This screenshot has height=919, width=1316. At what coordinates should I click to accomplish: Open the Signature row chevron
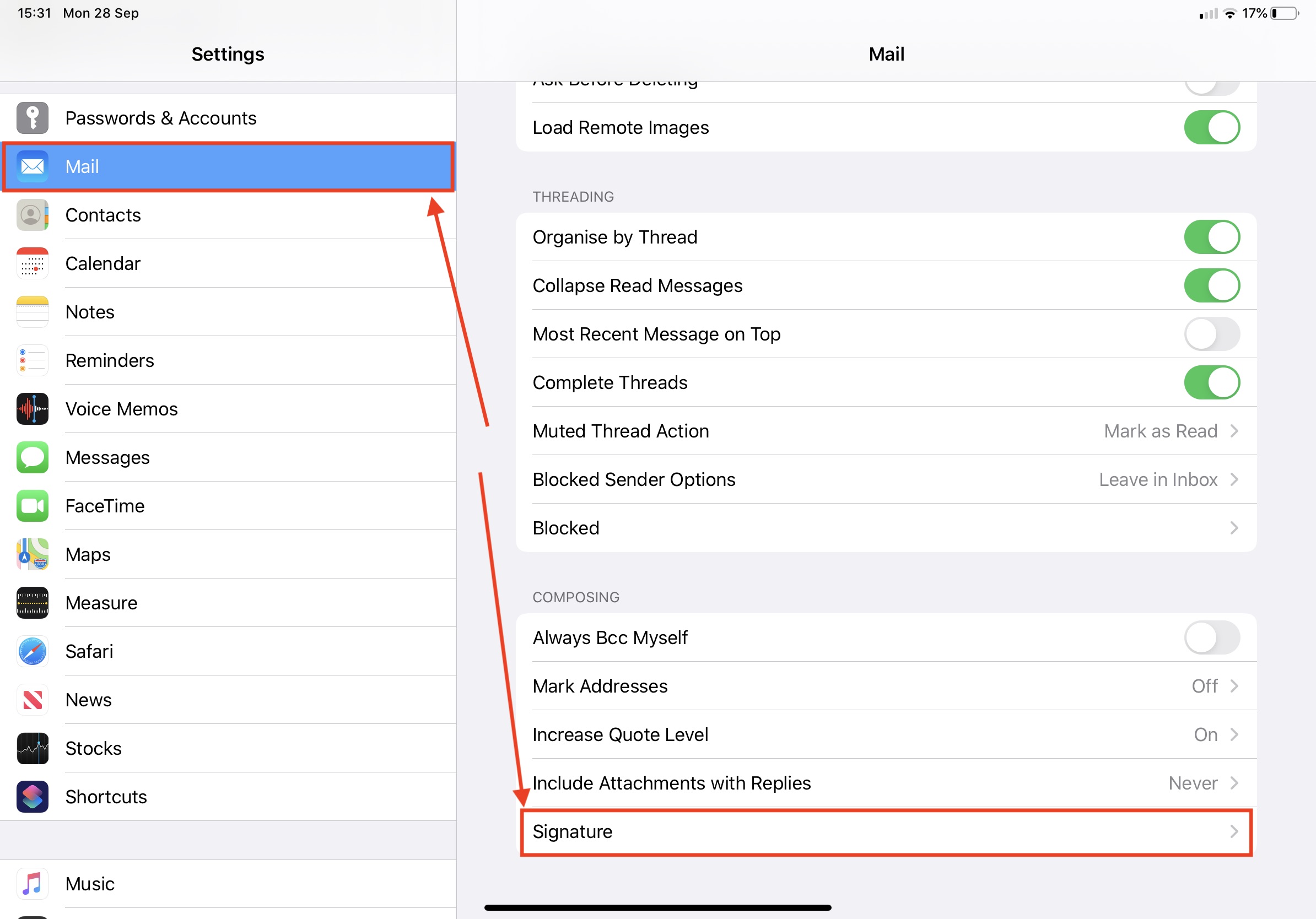pyautogui.click(x=1234, y=832)
